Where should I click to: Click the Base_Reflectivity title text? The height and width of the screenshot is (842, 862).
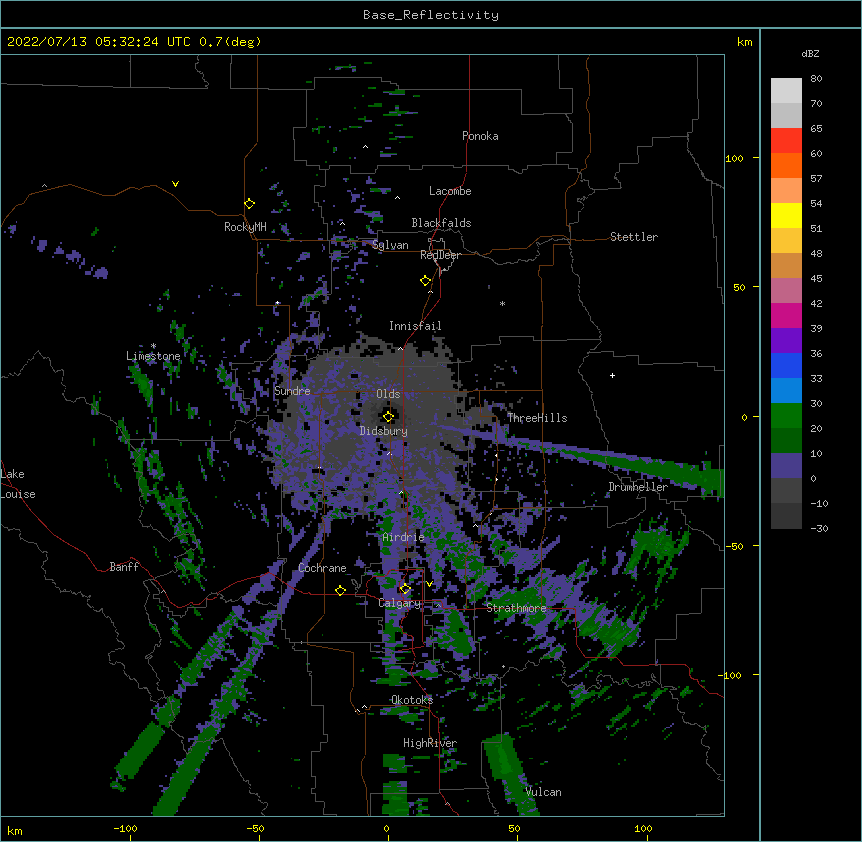coord(431,15)
